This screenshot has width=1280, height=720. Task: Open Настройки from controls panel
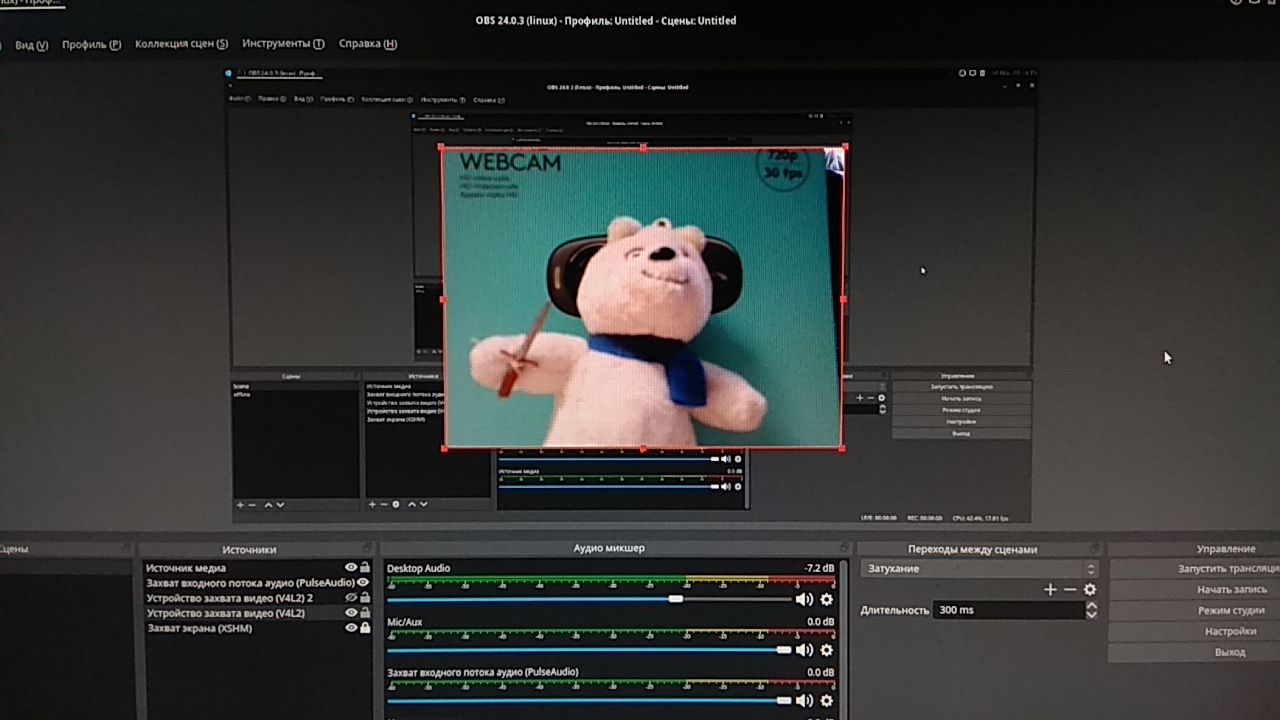coord(1195,632)
